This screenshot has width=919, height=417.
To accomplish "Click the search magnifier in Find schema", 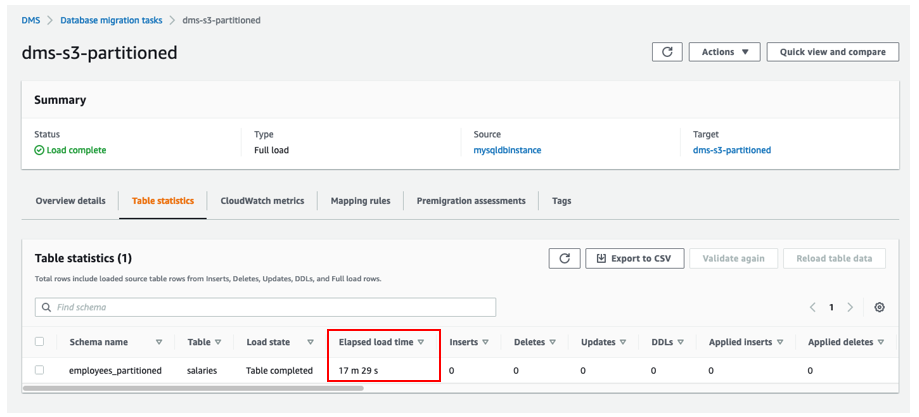I will (x=46, y=307).
